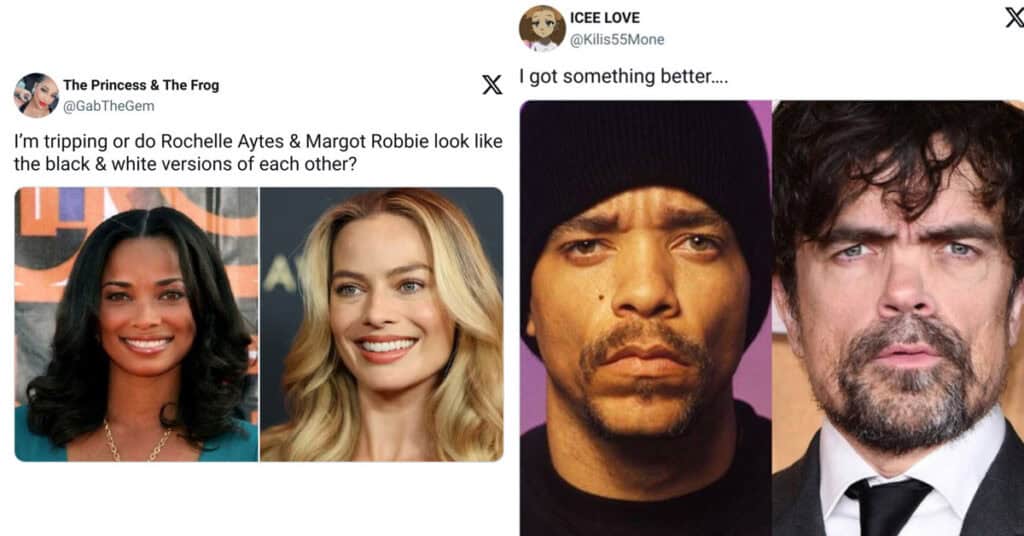Open photo of man wearing black beanie
The width and height of the screenshot is (1024, 536).
tap(645, 318)
